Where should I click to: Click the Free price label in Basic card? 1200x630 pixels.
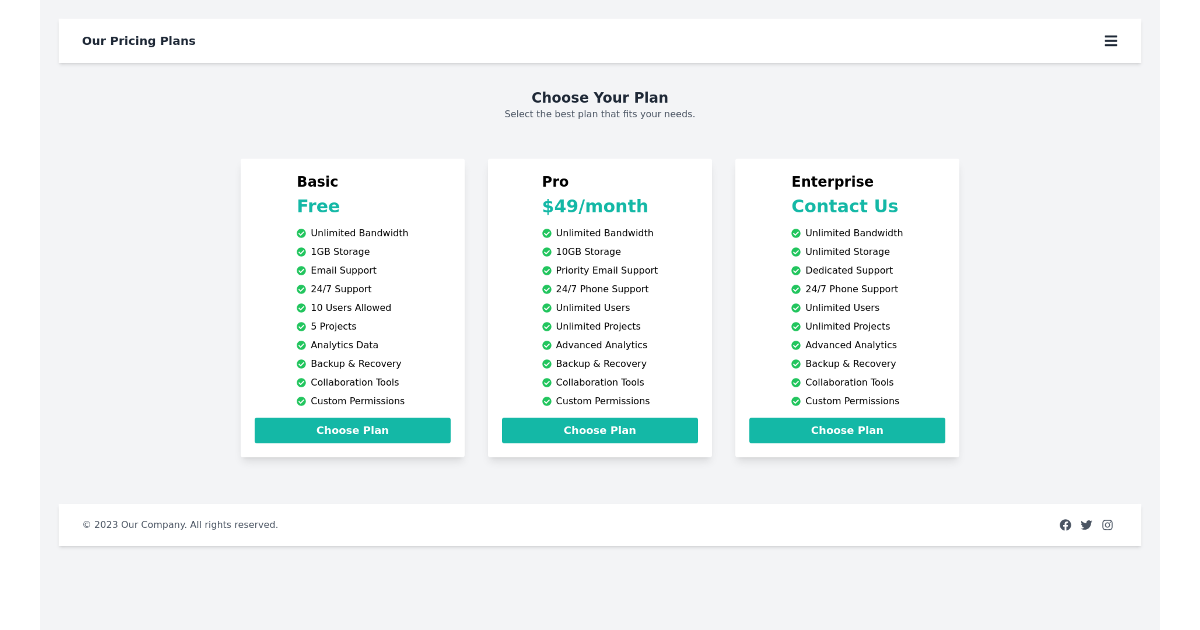318,206
